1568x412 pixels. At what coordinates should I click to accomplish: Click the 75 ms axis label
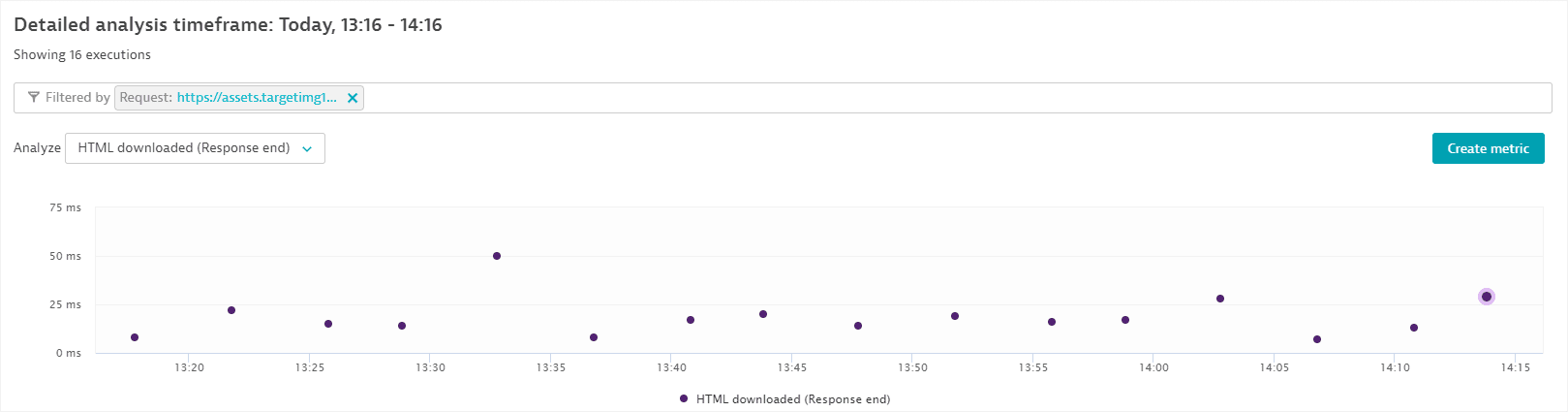click(x=66, y=207)
